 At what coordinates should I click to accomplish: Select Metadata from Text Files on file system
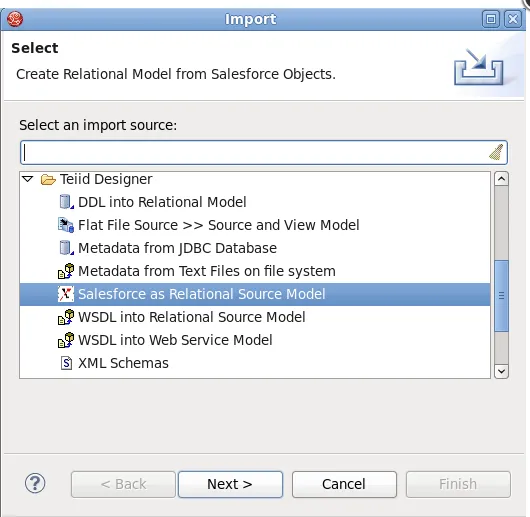pyautogui.click(x=207, y=271)
